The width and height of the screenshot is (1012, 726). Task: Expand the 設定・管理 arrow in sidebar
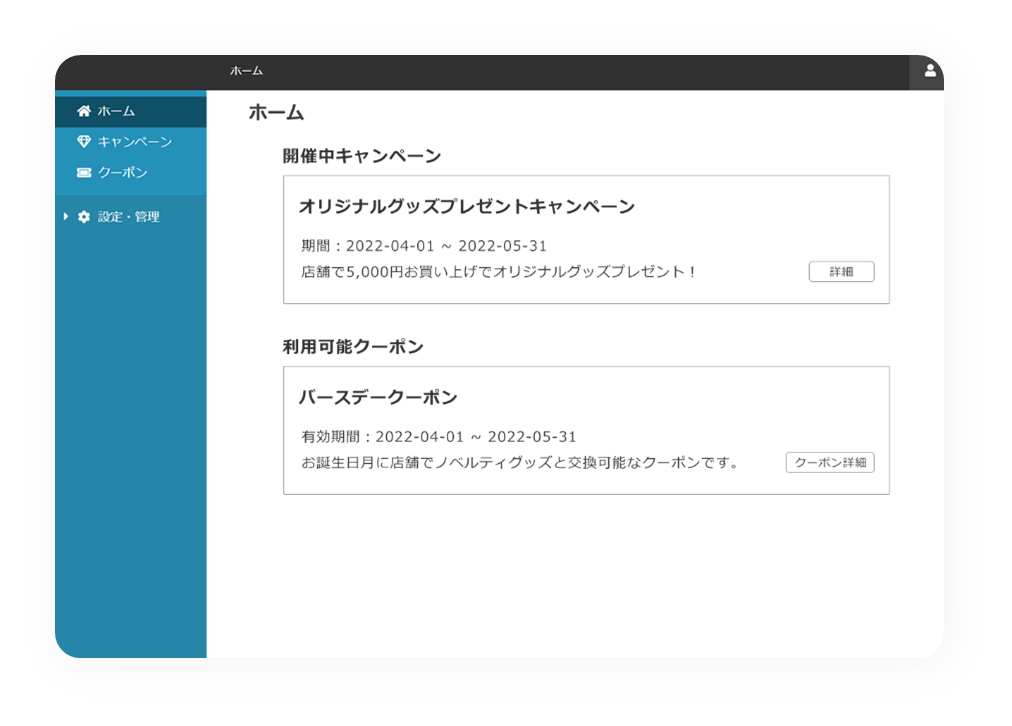[66, 217]
